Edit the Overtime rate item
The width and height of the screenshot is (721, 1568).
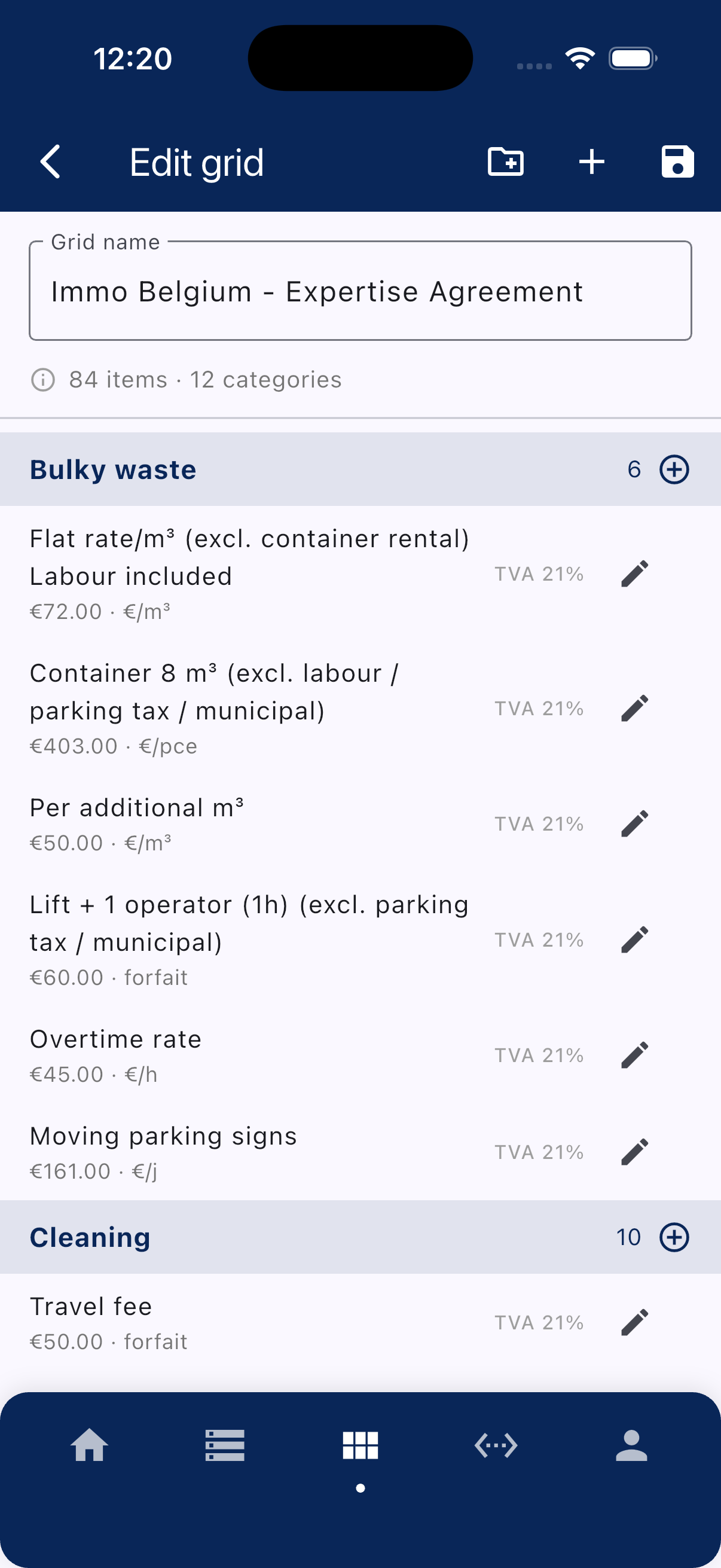pyautogui.click(x=634, y=1055)
